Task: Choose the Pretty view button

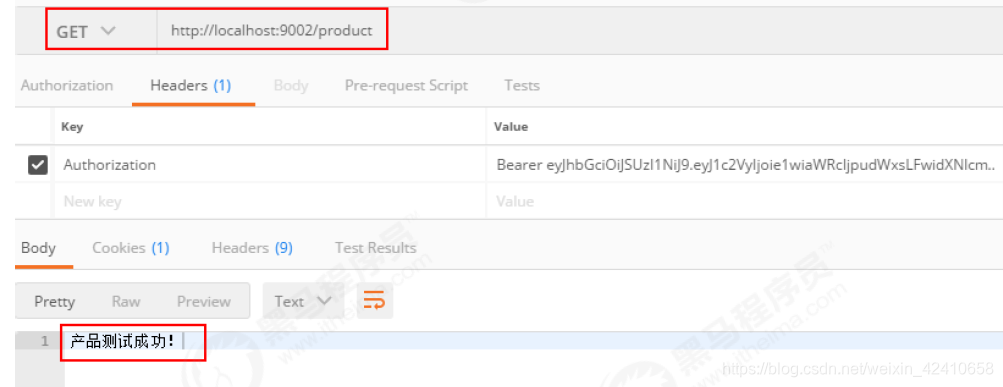Action: (x=54, y=301)
